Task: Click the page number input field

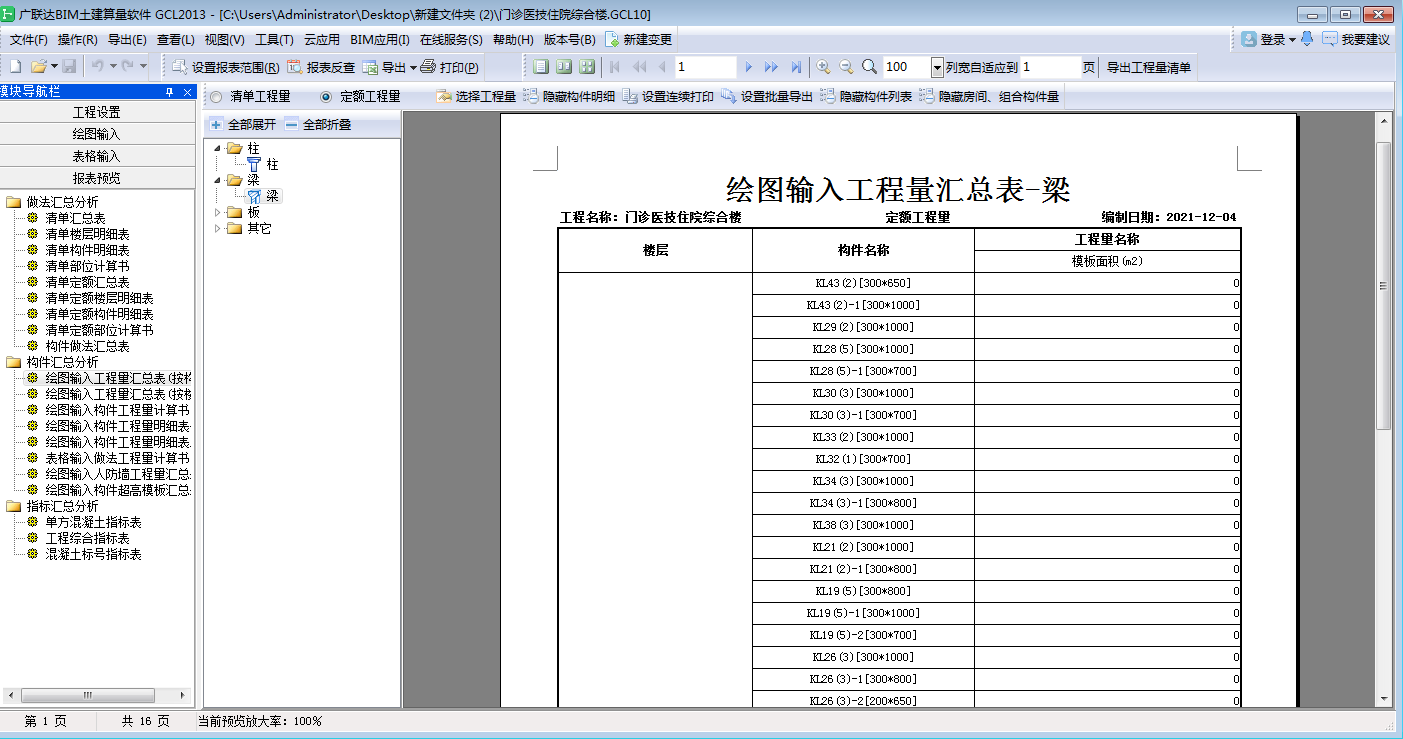Action: tap(706, 67)
